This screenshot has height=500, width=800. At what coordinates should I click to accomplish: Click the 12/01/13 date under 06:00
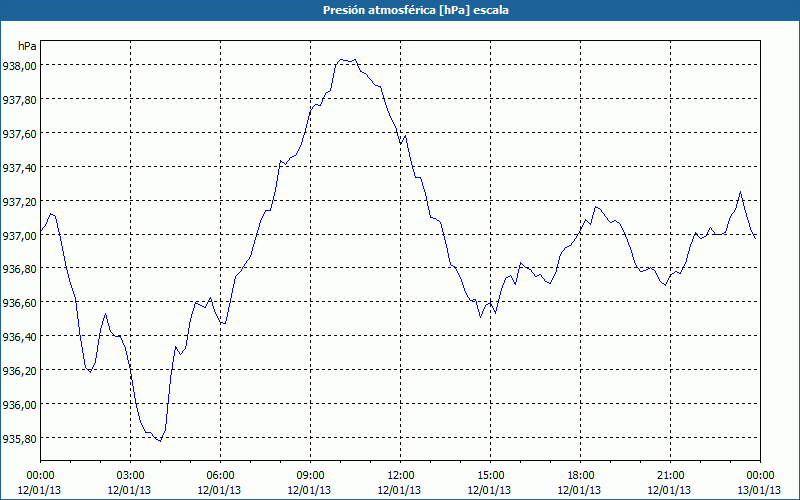click(x=220, y=490)
